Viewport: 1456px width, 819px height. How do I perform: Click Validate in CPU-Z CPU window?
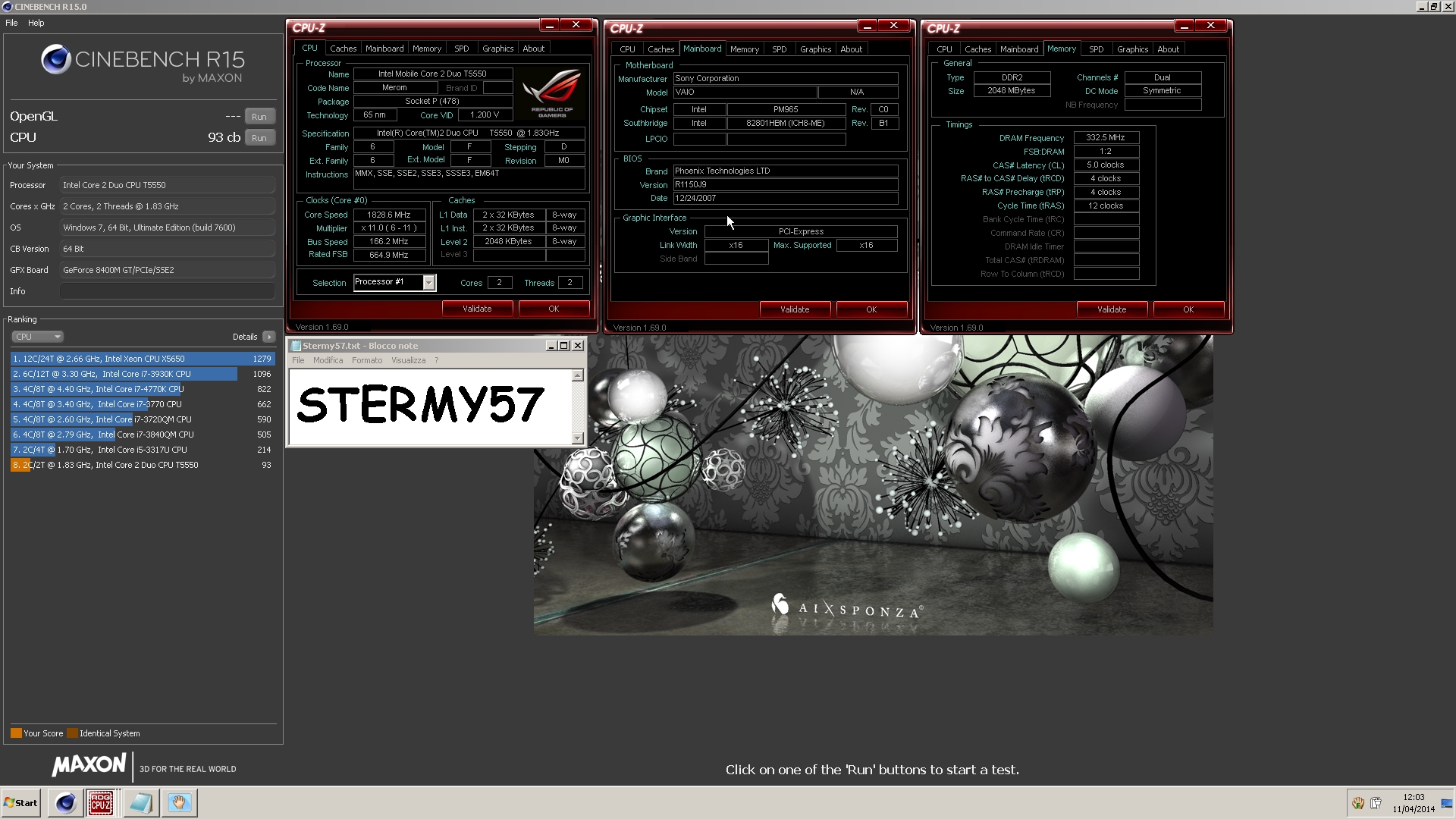coord(477,309)
